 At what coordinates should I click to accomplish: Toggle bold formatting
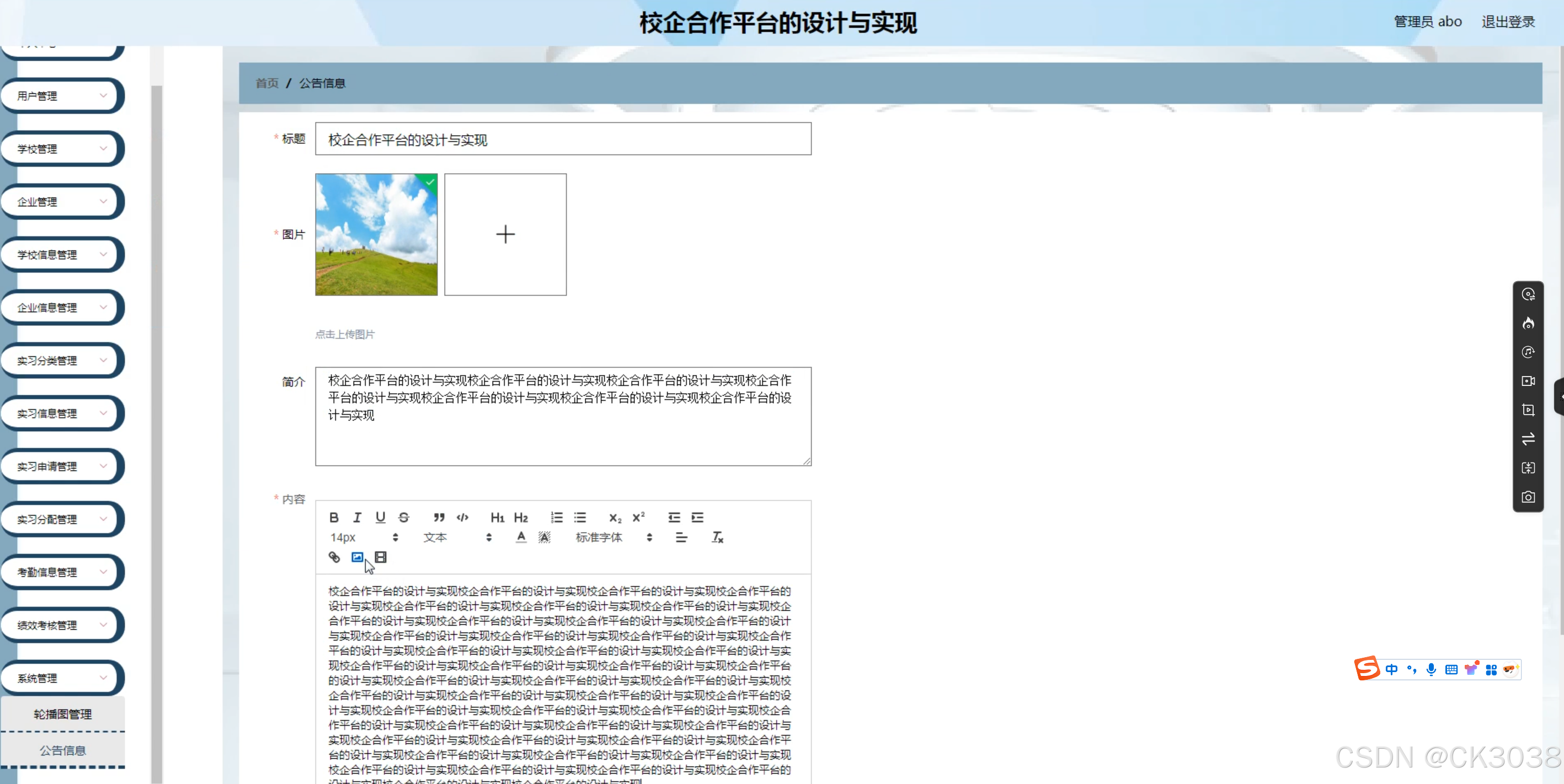[334, 518]
